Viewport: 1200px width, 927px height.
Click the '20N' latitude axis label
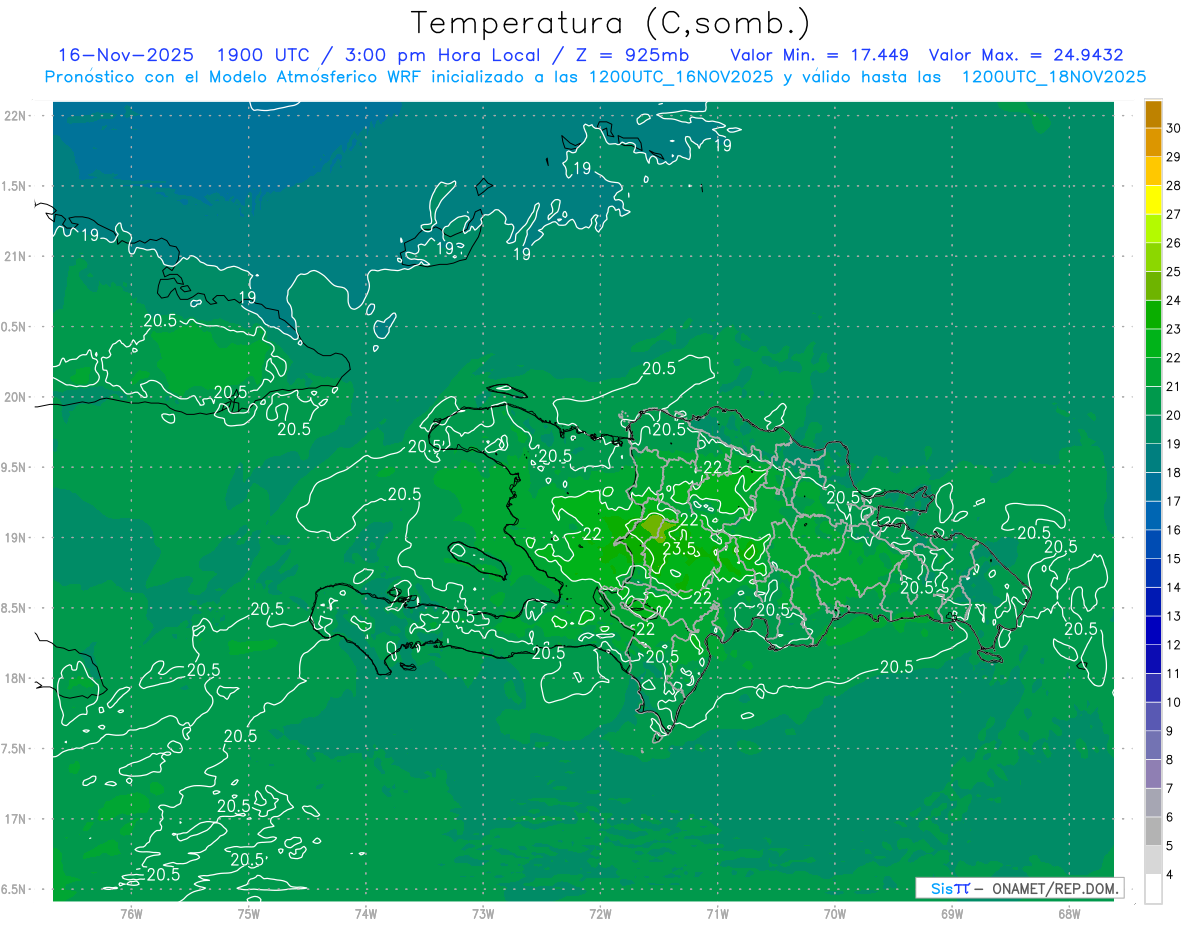[x=16, y=397]
